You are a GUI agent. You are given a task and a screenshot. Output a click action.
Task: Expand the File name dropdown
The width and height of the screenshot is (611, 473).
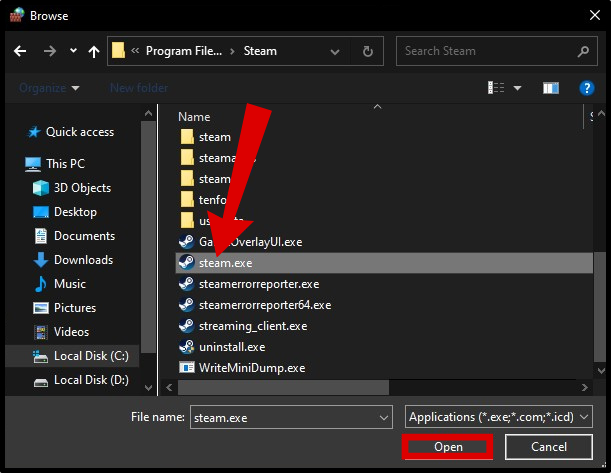[384, 418]
